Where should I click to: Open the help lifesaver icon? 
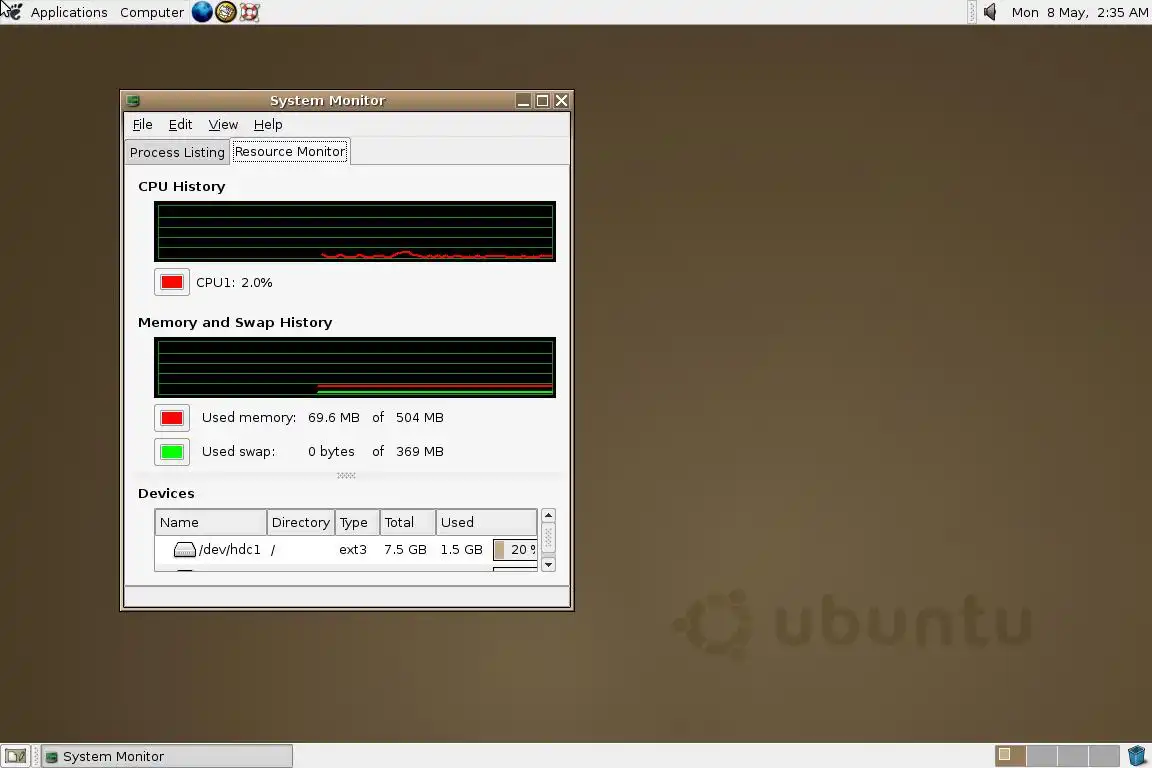pos(250,12)
